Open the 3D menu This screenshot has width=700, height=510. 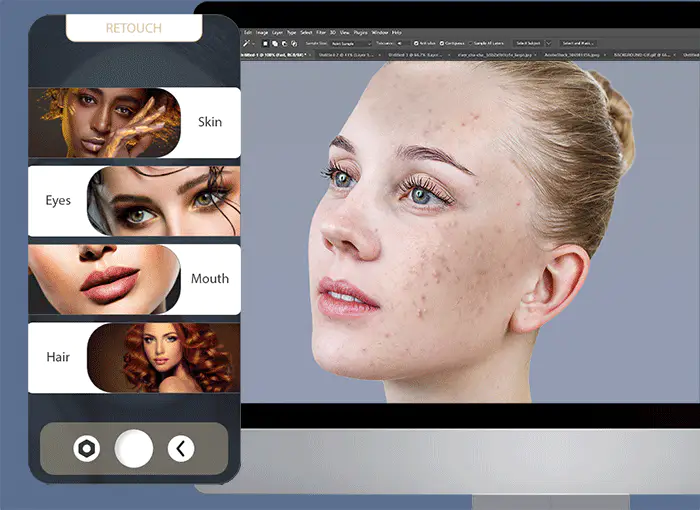click(x=333, y=33)
